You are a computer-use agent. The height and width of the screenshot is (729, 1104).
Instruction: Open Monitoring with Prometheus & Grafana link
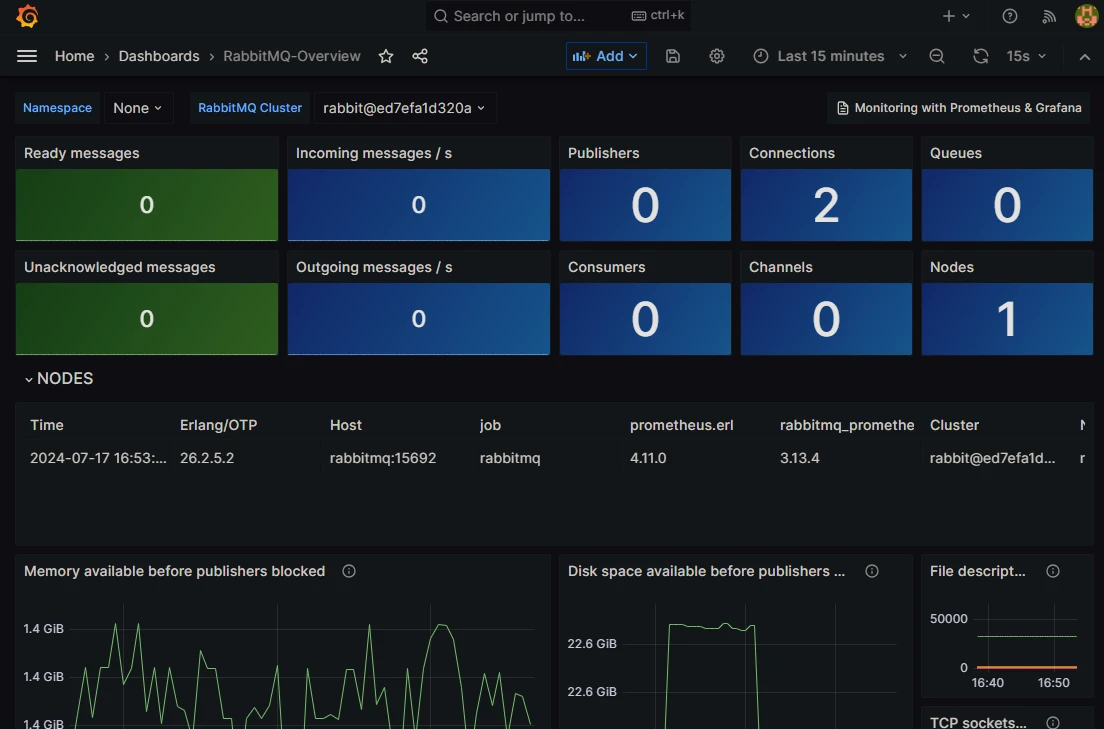pos(957,107)
